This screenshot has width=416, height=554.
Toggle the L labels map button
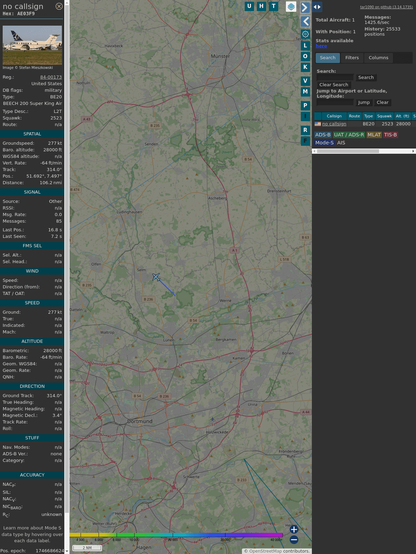pyautogui.click(x=305, y=46)
